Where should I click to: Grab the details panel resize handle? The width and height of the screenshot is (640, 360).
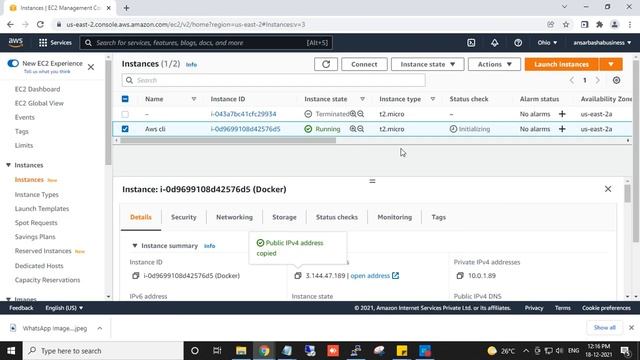pyautogui.click(x=372, y=181)
